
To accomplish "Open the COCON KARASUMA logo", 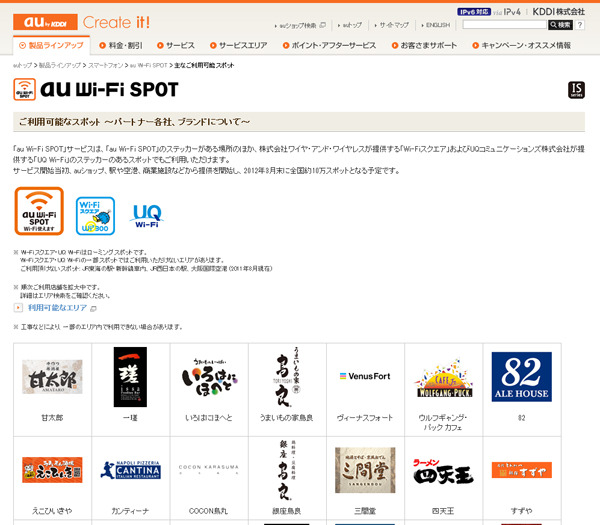I will (209, 470).
